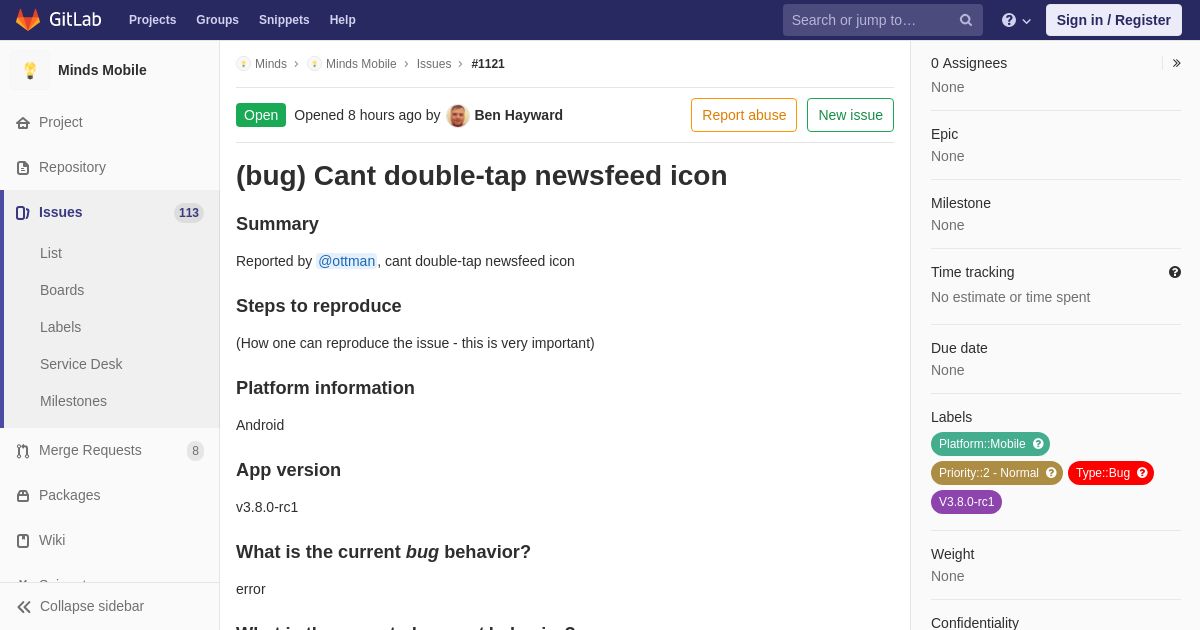Viewport: 1200px width, 630px height.
Task: Click the Priority::2 label help icon
Action: pos(1051,473)
